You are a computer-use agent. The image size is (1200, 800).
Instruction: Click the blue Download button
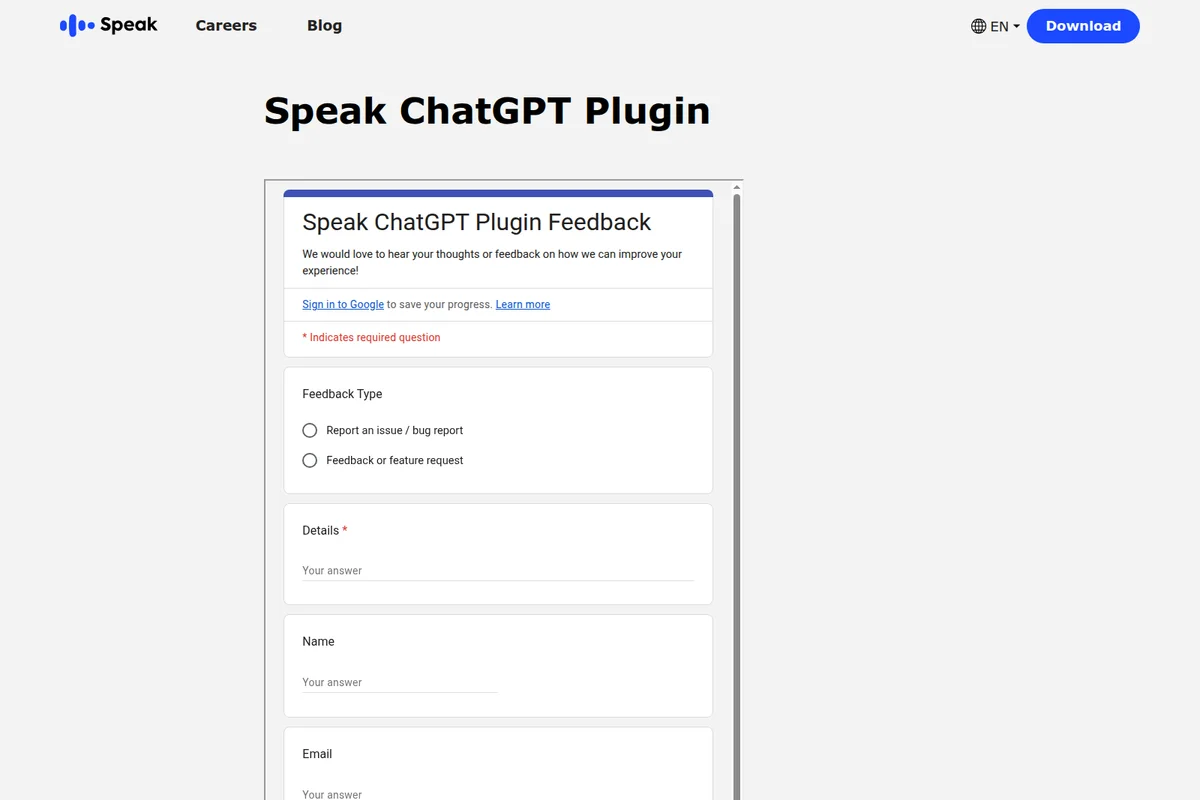tap(1083, 26)
